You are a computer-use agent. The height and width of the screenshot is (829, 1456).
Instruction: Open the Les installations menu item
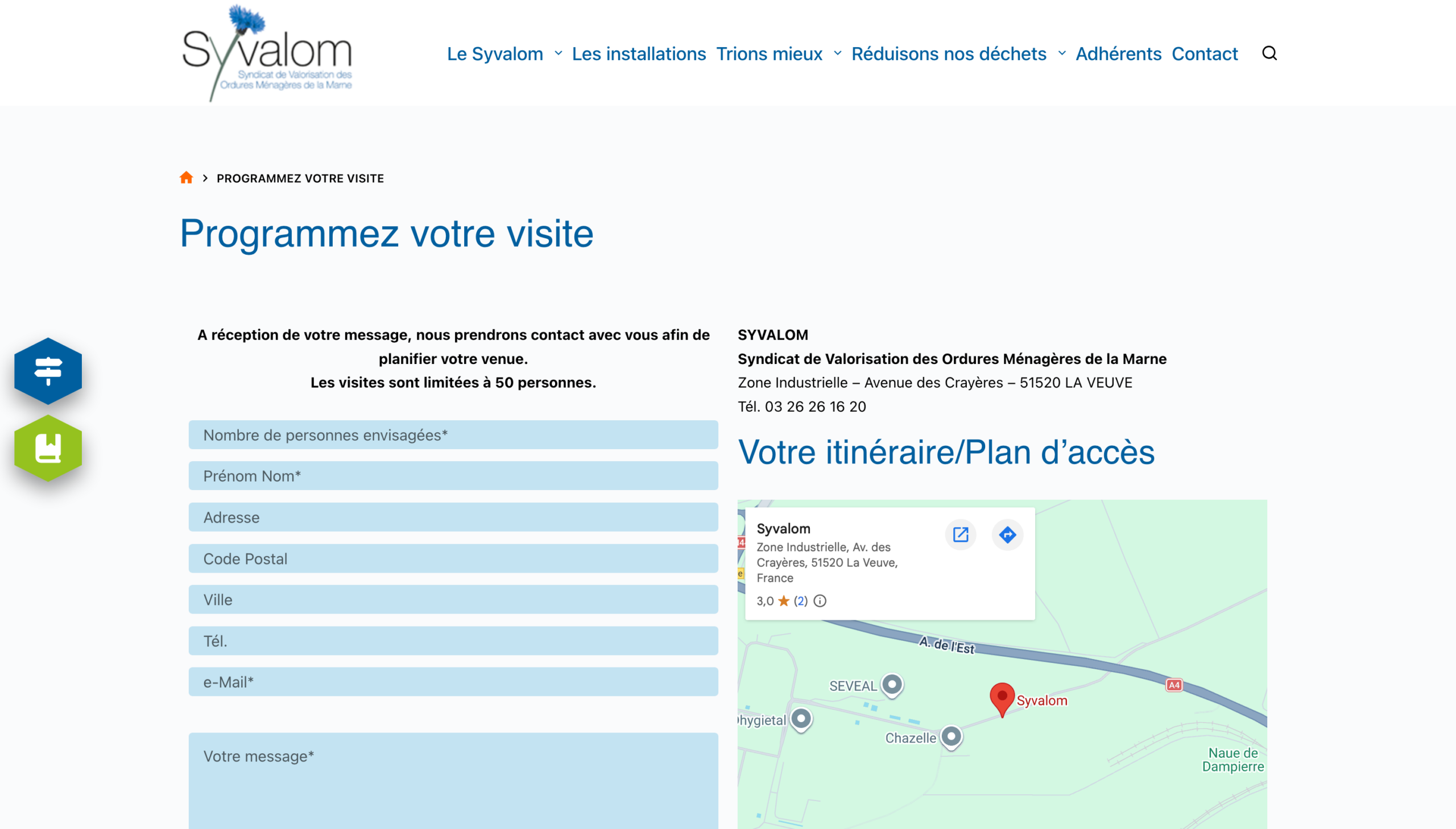(x=639, y=53)
